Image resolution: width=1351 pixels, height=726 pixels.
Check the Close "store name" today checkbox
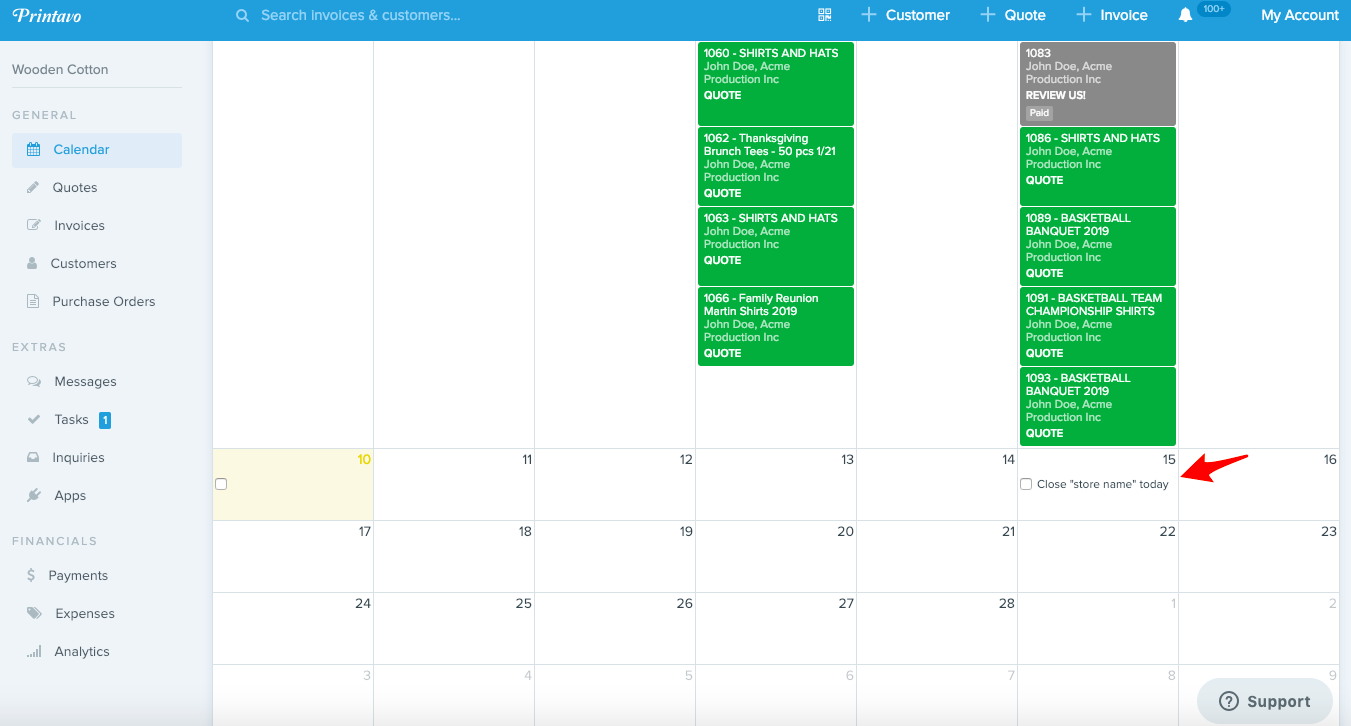[1026, 484]
